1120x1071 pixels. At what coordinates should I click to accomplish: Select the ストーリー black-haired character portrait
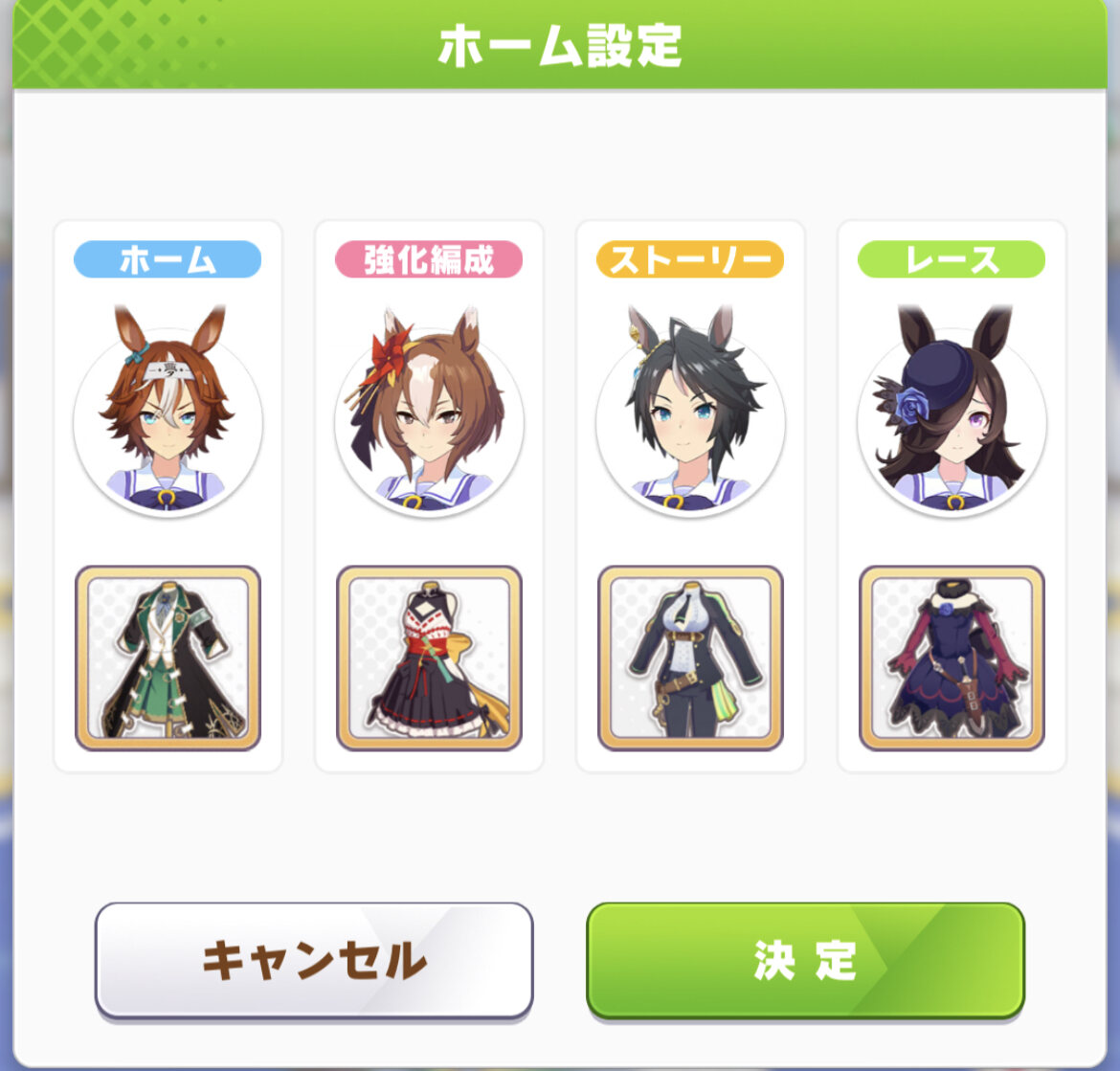(x=690, y=411)
